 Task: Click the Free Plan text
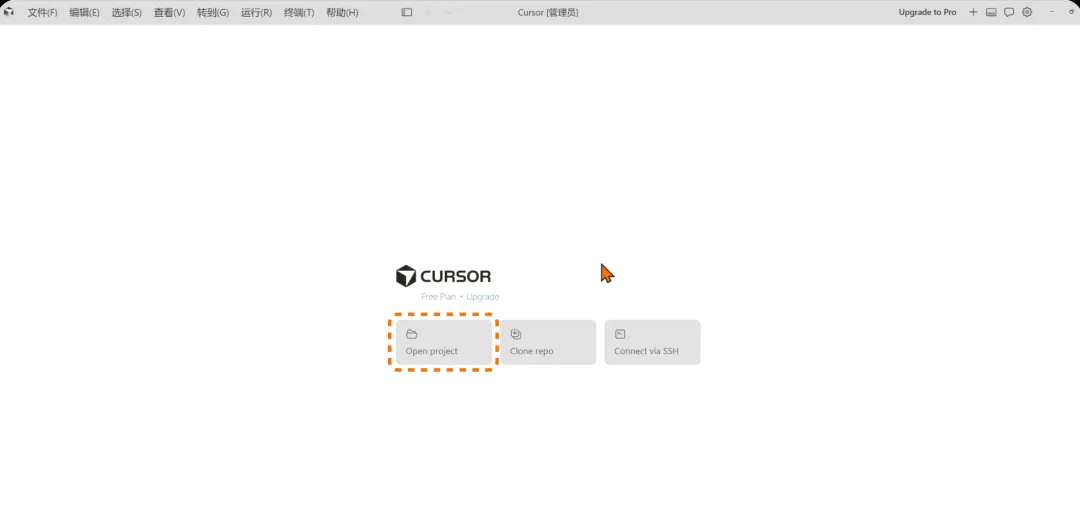(x=439, y=297)
